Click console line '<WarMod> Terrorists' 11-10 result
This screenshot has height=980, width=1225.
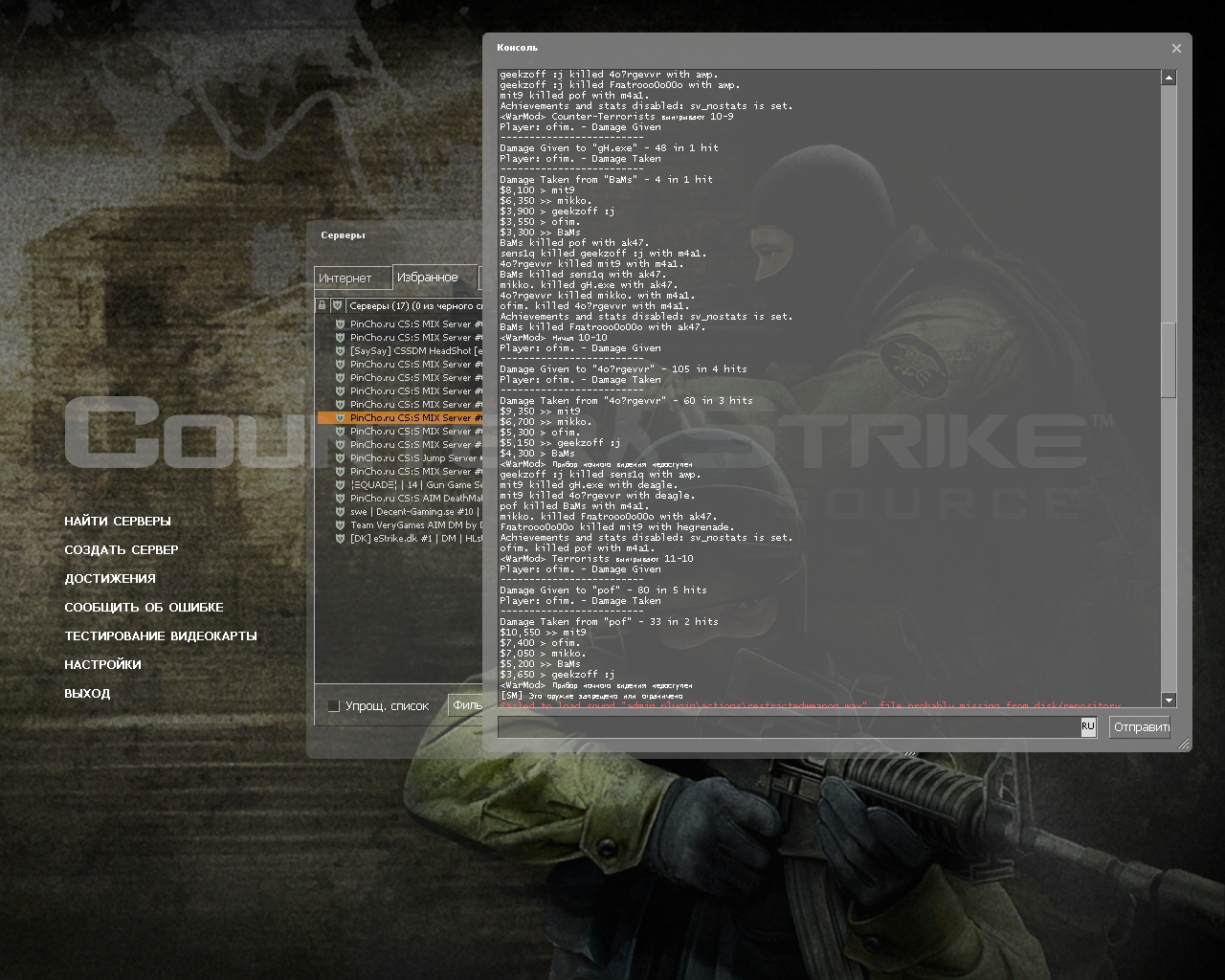596,559
